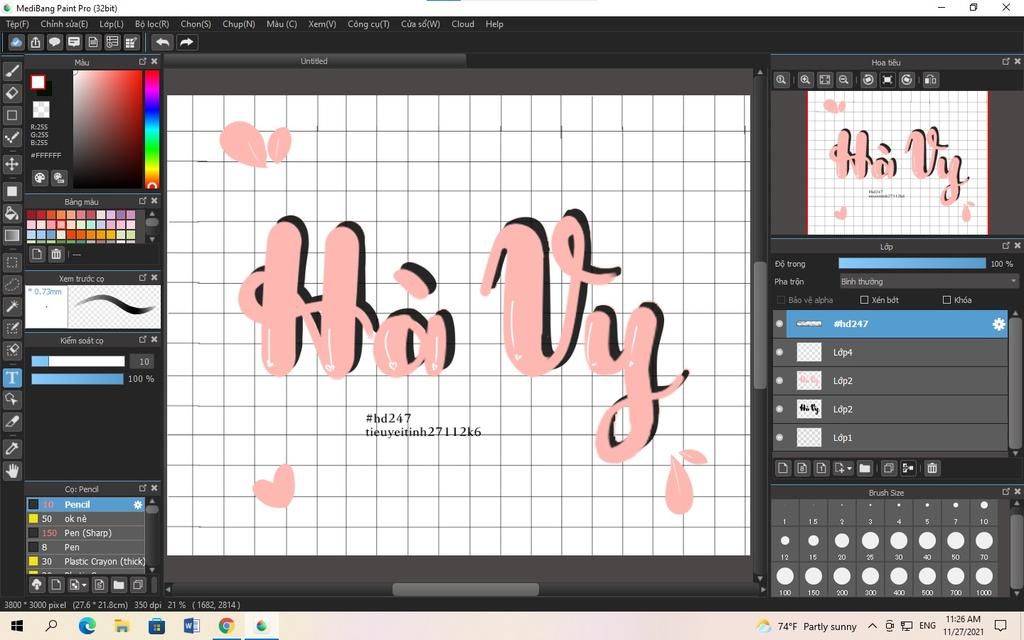Screen dimensions: 1024x640
Task: Select the Plastic Crayon (thick) brush
Action: coord(86,561)
